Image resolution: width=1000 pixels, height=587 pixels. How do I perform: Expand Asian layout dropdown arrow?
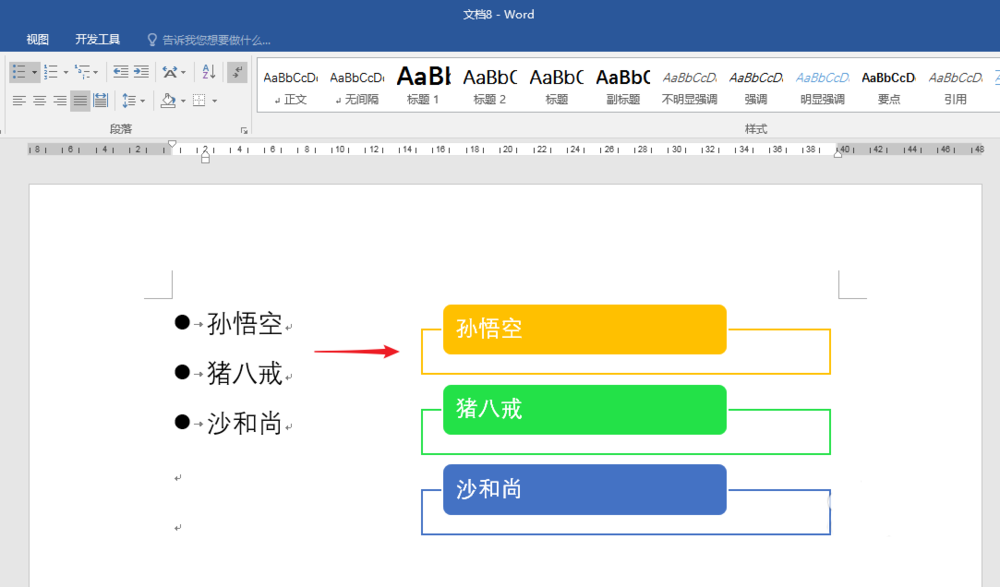pyautogui.click(x=184, y=72)
